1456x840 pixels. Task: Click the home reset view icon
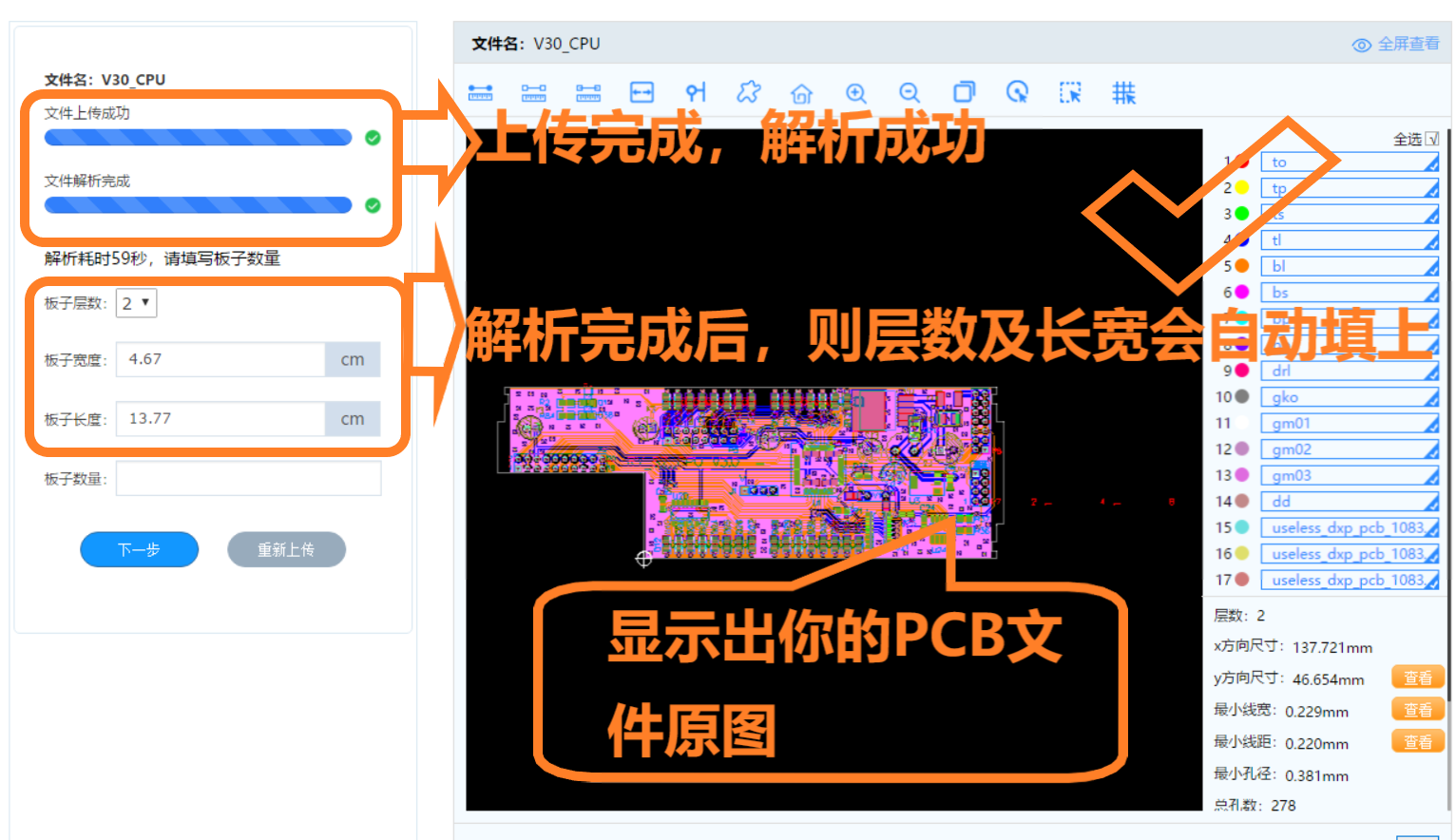[x=801, y=93]
